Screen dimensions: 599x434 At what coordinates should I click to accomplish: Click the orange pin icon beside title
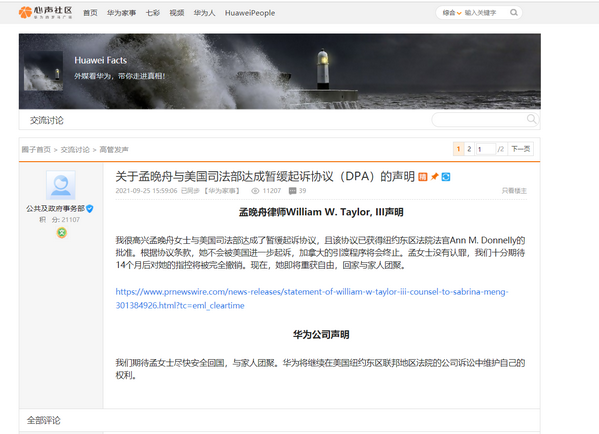434,177
